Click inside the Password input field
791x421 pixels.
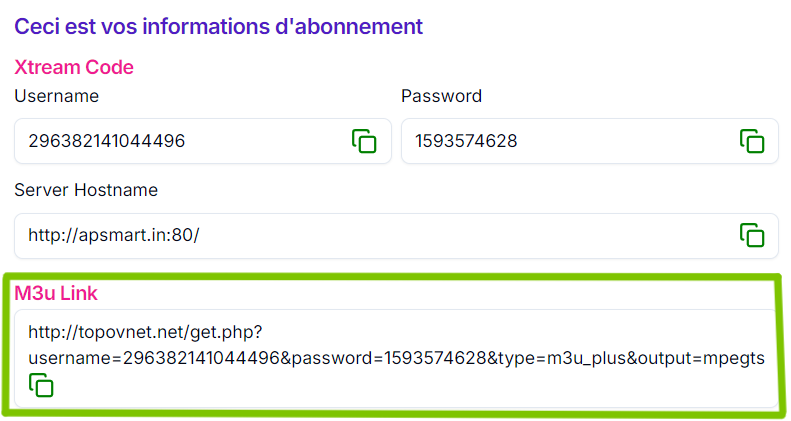[x=620, y=141]
